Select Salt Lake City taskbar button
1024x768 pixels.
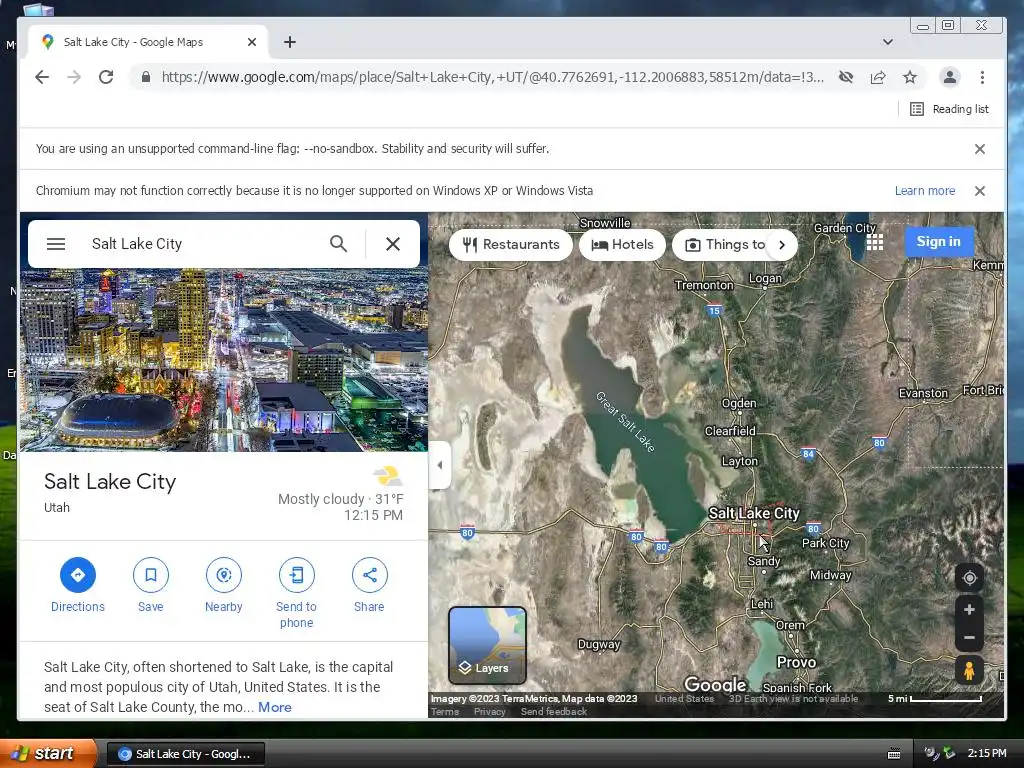click(x=185, y=754)
